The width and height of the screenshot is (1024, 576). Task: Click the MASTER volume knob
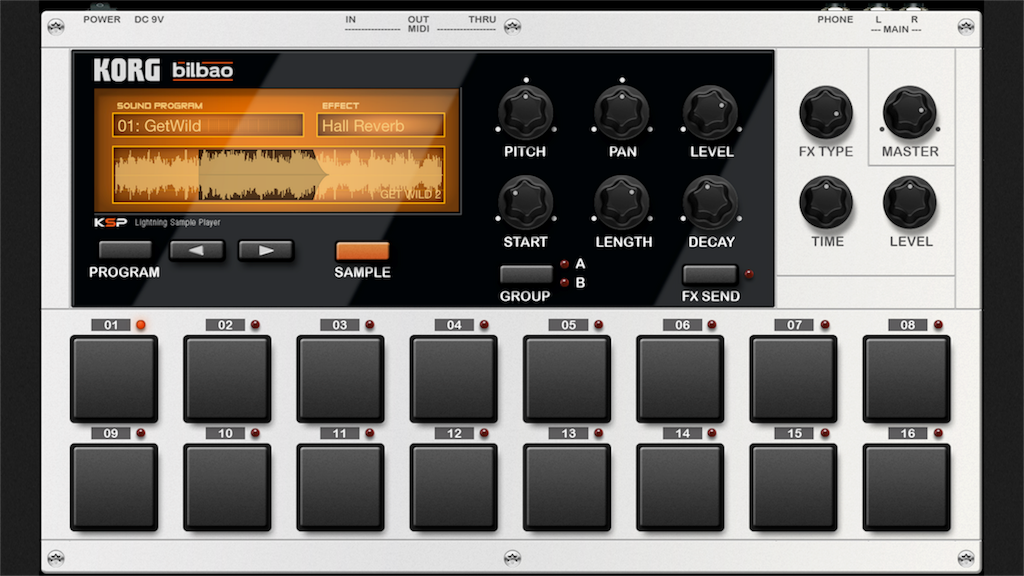tap(910, 112)
